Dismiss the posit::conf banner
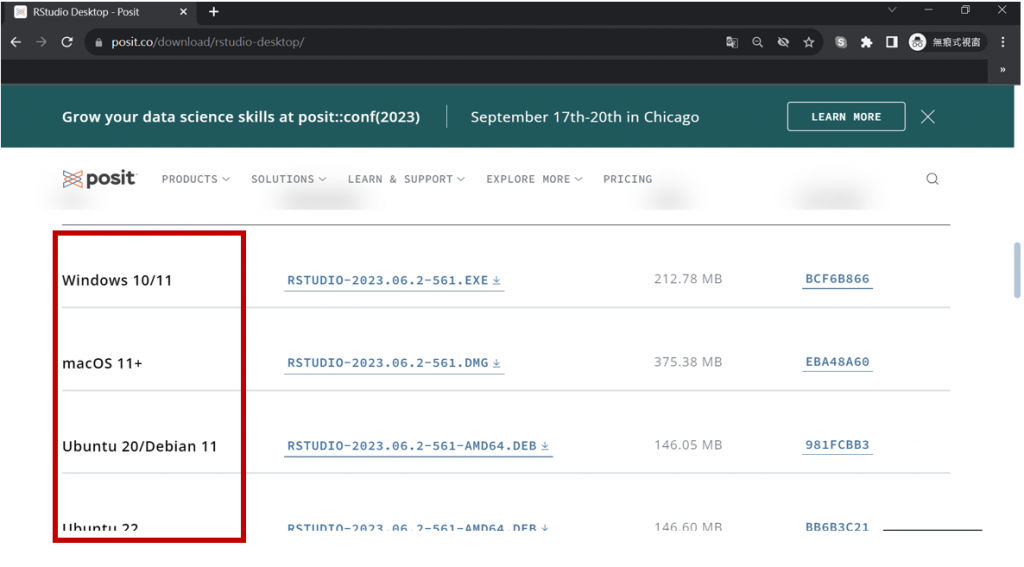The image size is (1024, 567). coord(927,116)
